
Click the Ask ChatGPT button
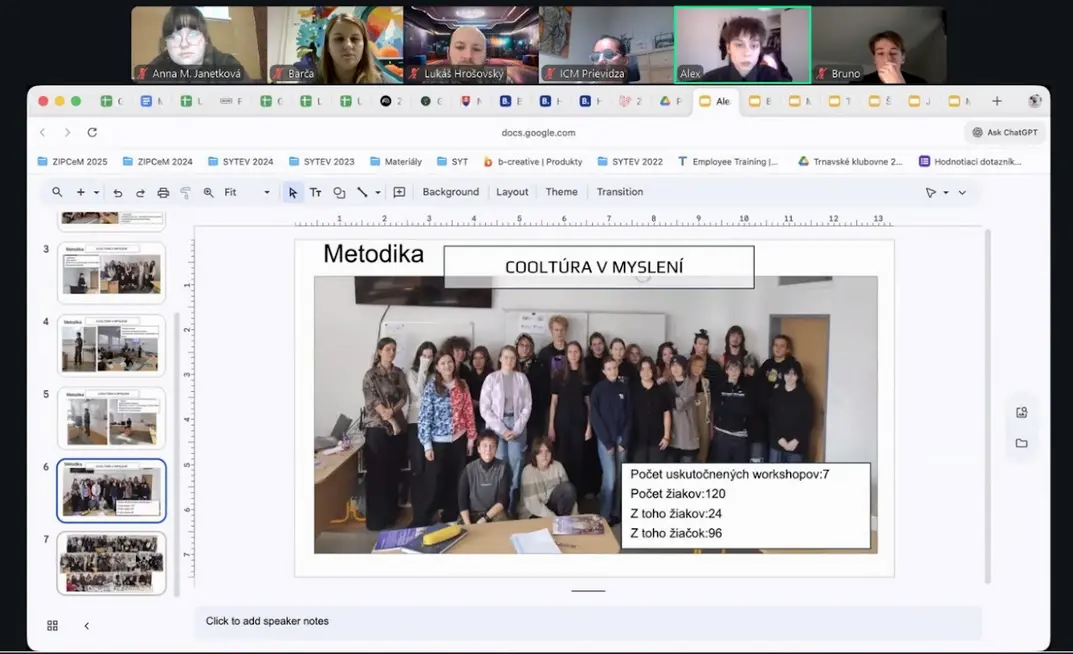point(1005,132)
